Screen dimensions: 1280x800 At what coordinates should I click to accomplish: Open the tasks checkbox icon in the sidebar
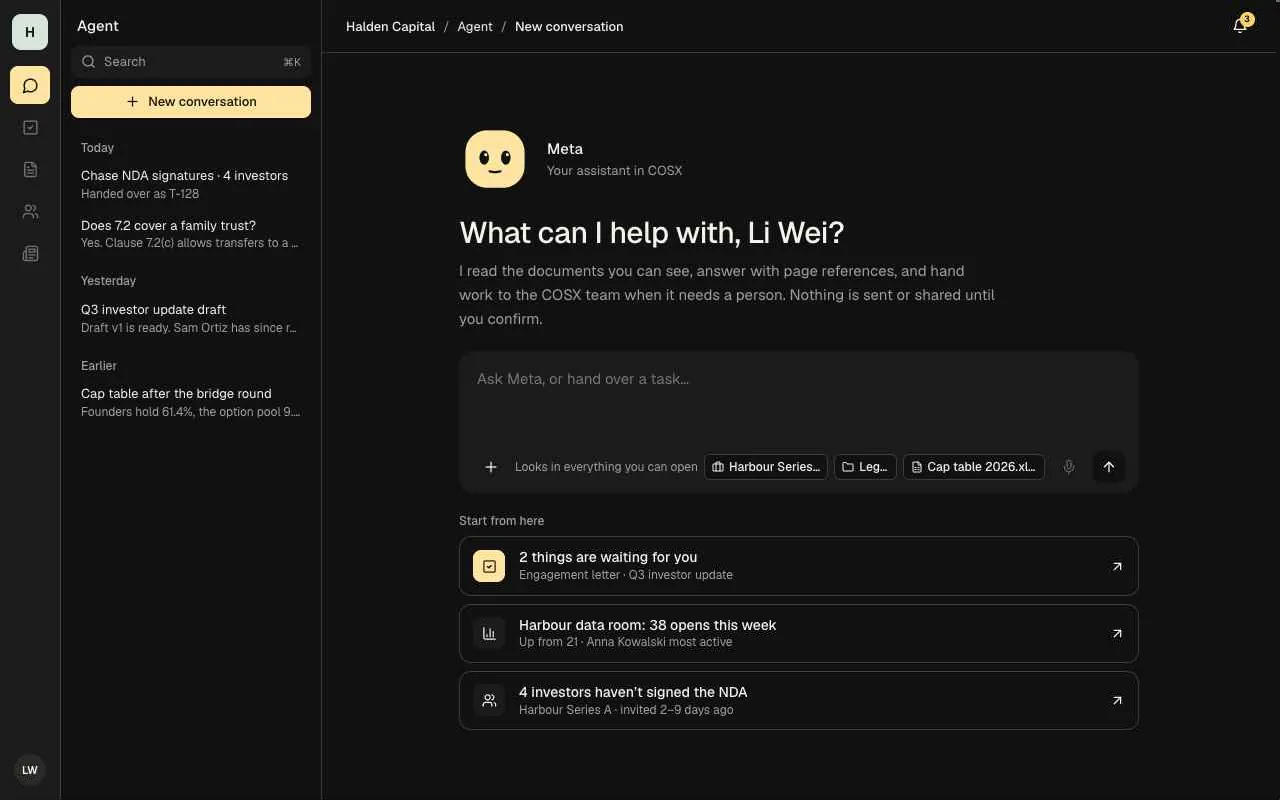point(30,127)
